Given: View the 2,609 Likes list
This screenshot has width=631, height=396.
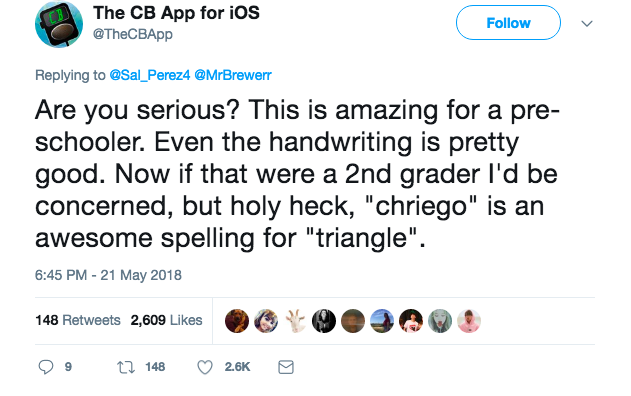Looking at the screenshot, I should [166, 320].
